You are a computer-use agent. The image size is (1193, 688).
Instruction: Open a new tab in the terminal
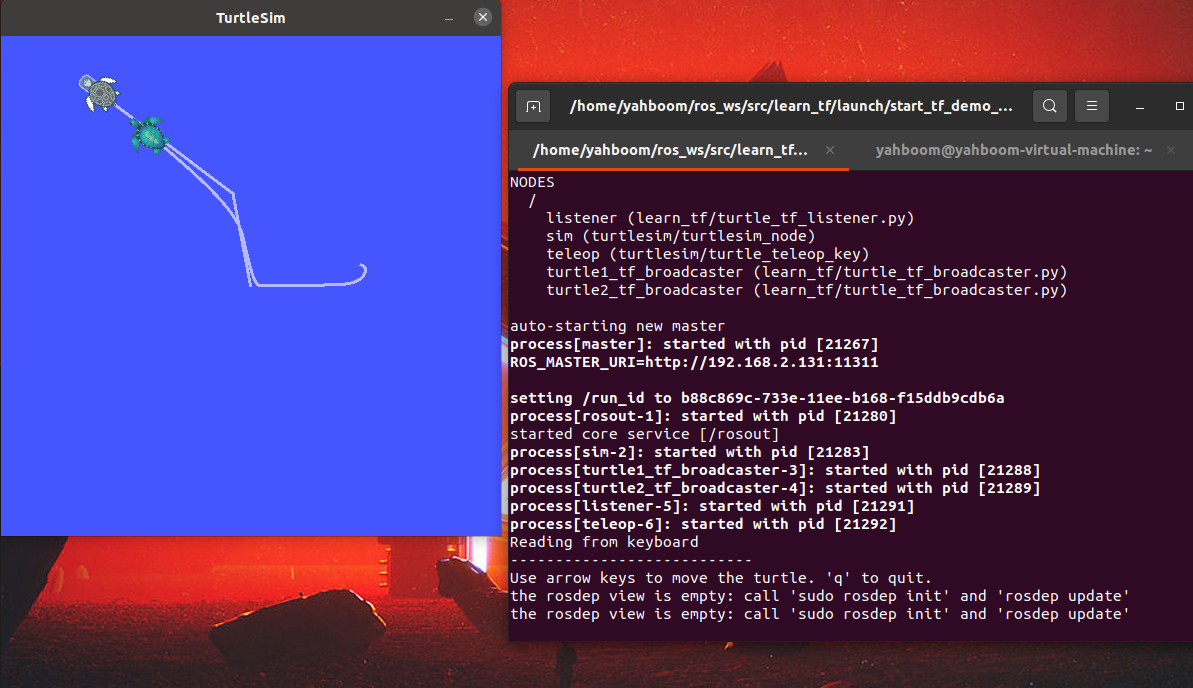click(533, 107)
